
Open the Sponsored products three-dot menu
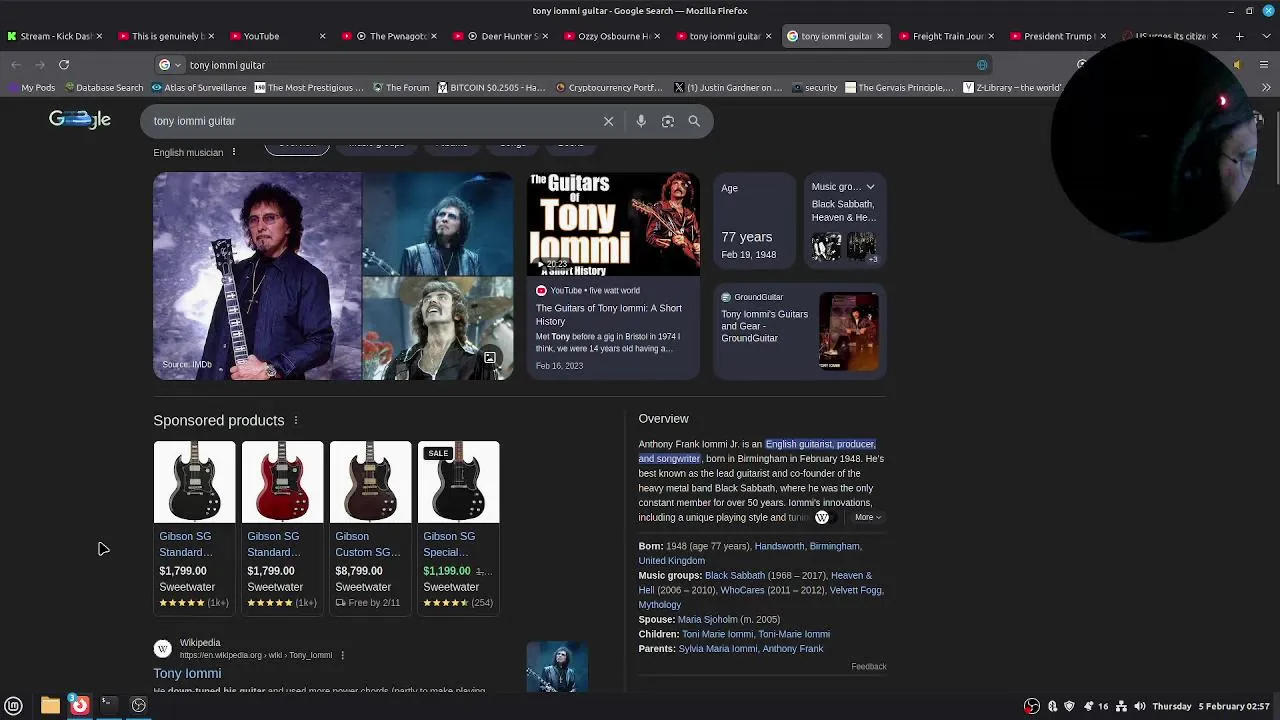pyautogui.click(x=296, y=420)
